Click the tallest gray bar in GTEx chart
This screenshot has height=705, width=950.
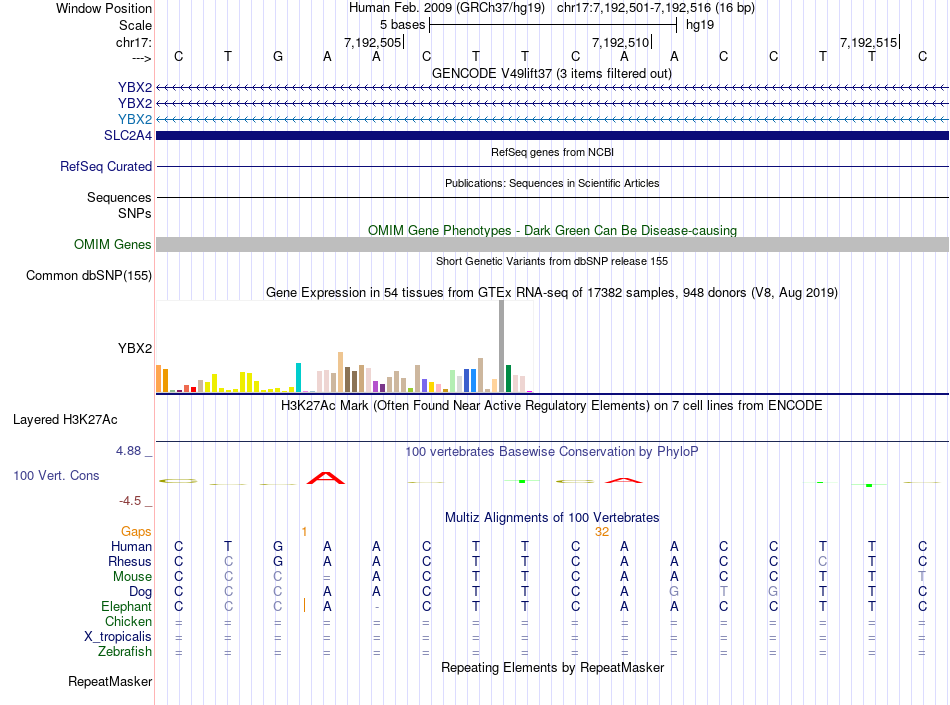502,346
